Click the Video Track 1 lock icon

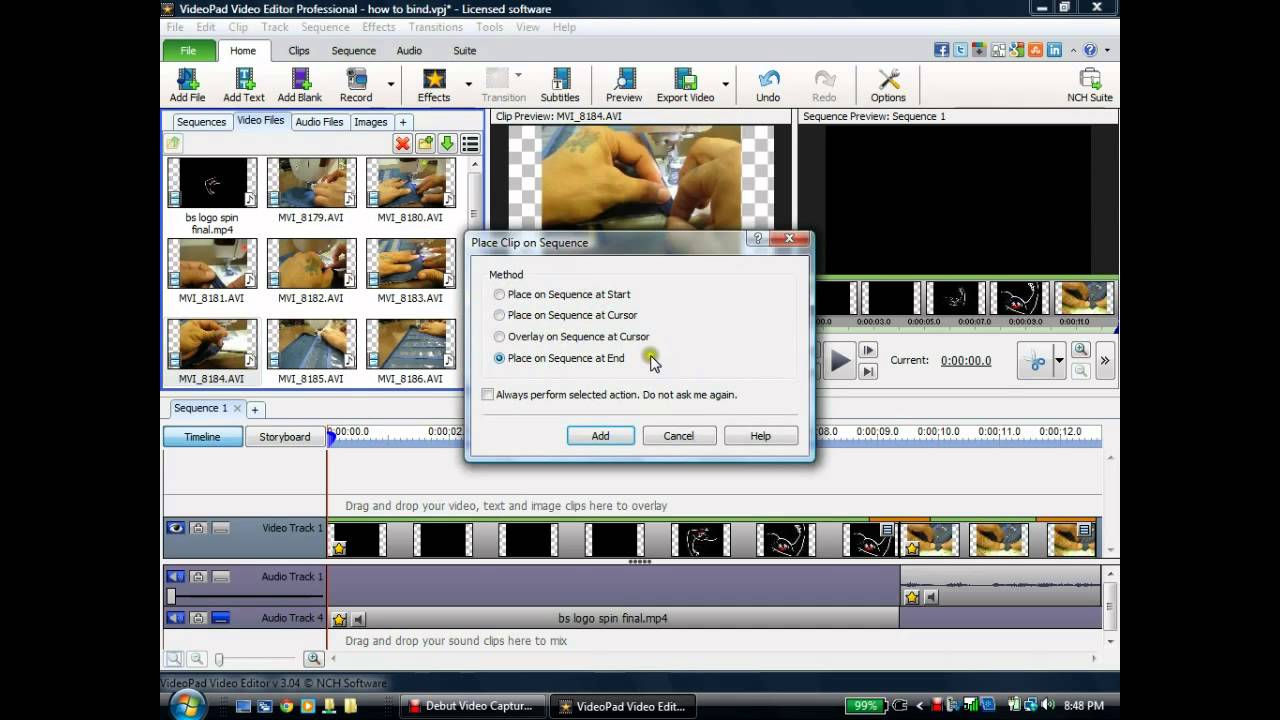198,528
